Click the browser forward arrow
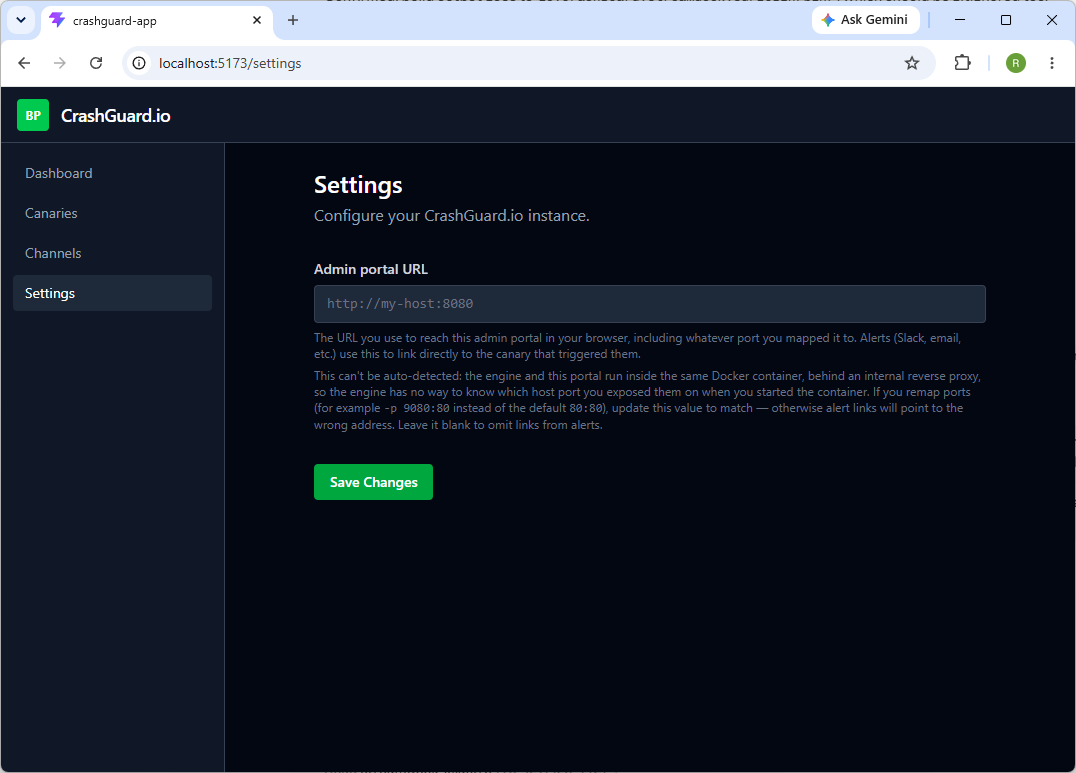This screenshot has width=1076, height=773. click(x=60, y=63)
